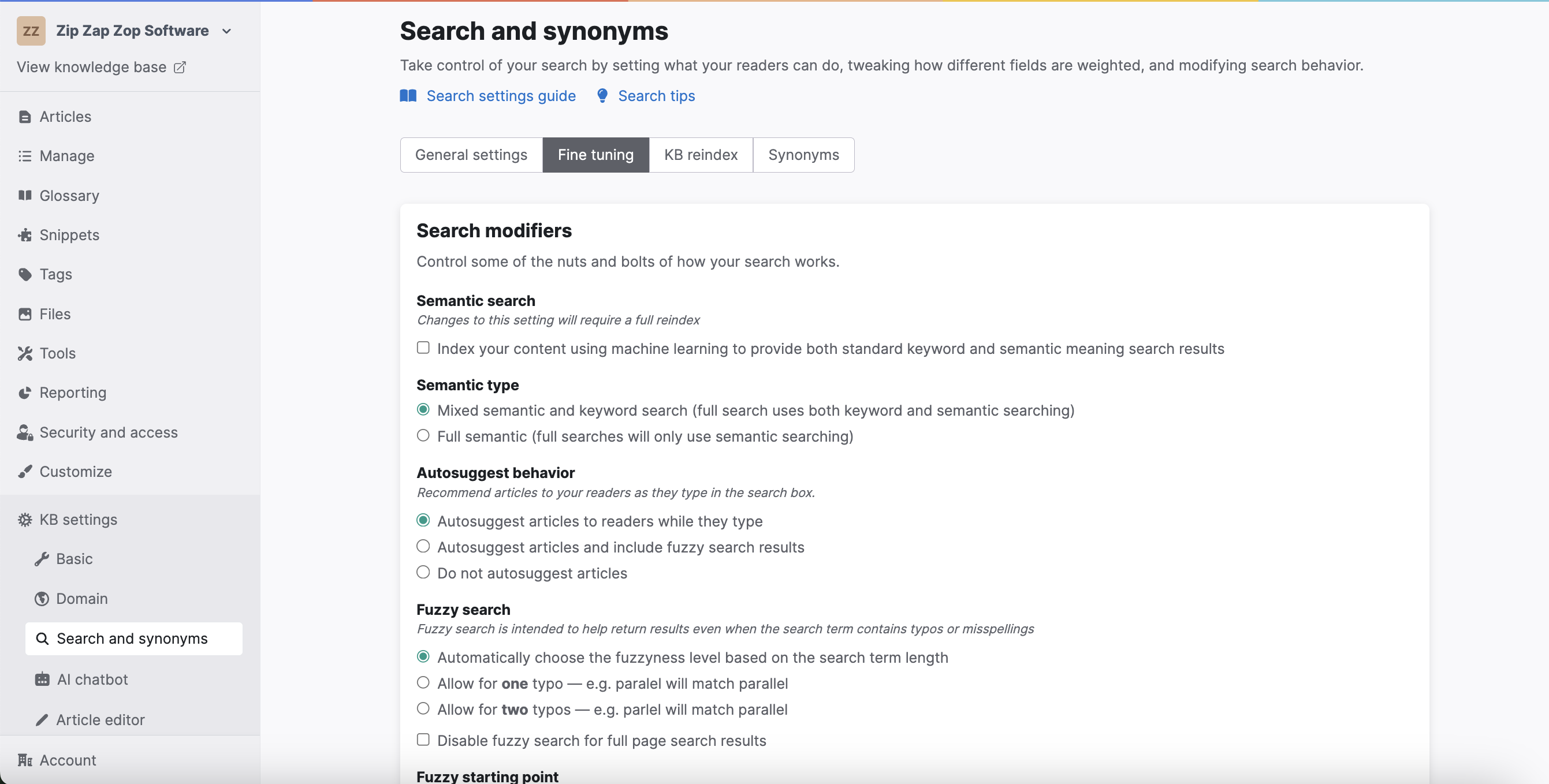Open the Articles section icon
The image size is (1549, 784).
[x=25, y=117]
